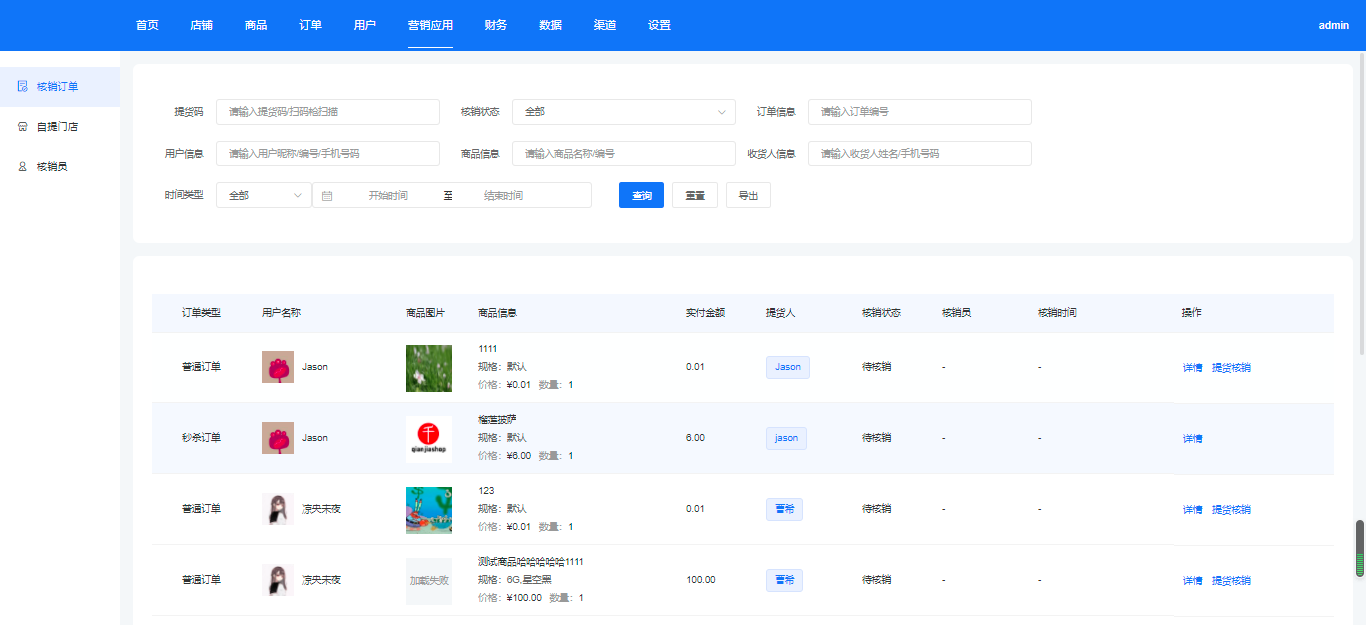Open 详情 for the 秒杀订单 row
1366x625 pixels.
1192,439
